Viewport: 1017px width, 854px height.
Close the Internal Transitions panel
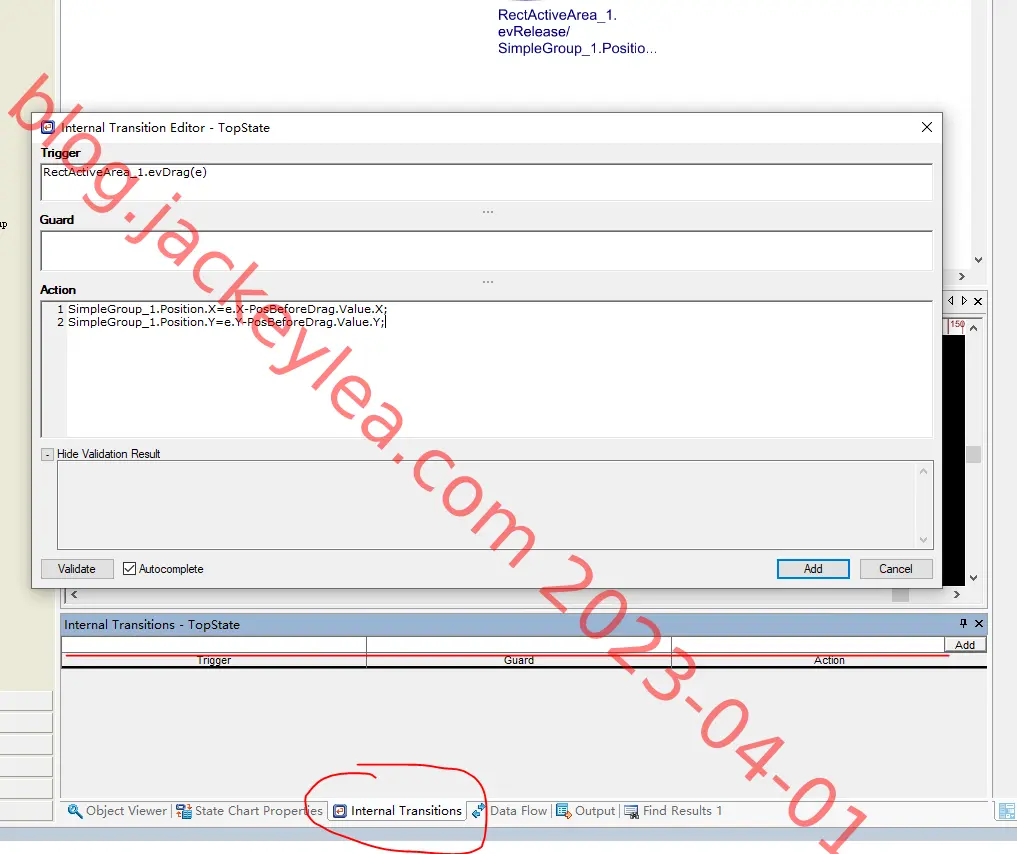coord(979,623)
